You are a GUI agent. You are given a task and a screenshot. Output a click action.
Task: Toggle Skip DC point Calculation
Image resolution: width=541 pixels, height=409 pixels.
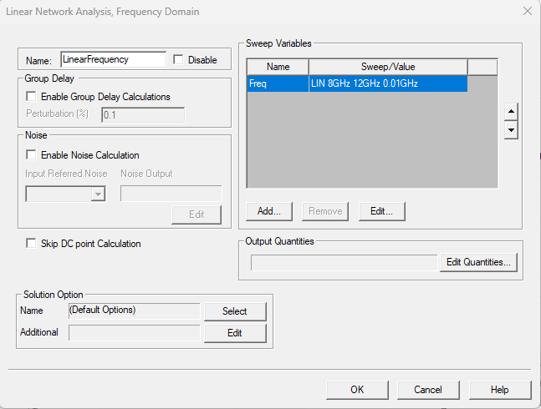click(x=31, y=243)
